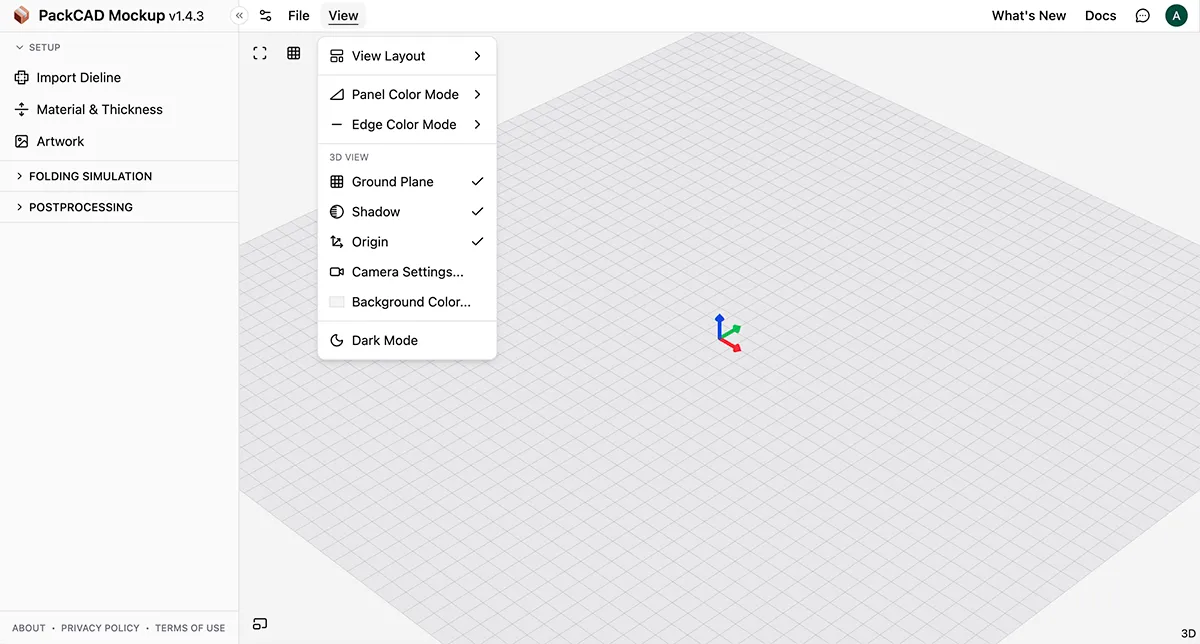The width and height of the screenshot is (1200, 644).
Task: Click the Dark Mode moon icon
Action: (337, 341)
